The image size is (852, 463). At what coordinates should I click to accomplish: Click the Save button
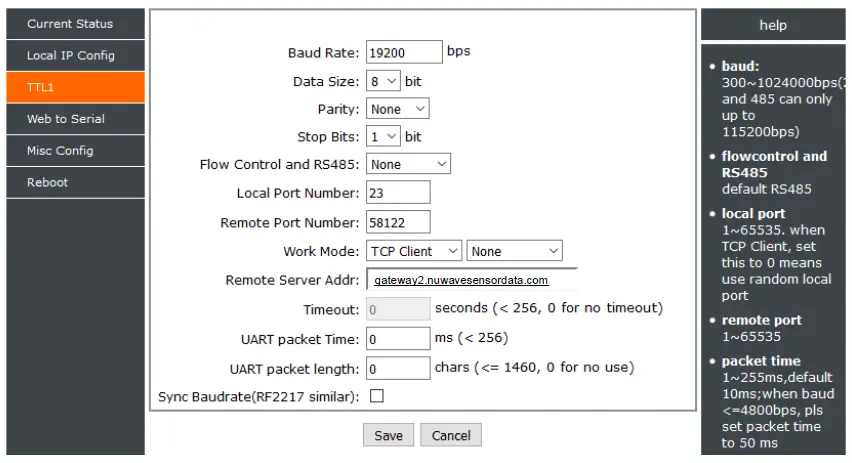coord(389,435)
